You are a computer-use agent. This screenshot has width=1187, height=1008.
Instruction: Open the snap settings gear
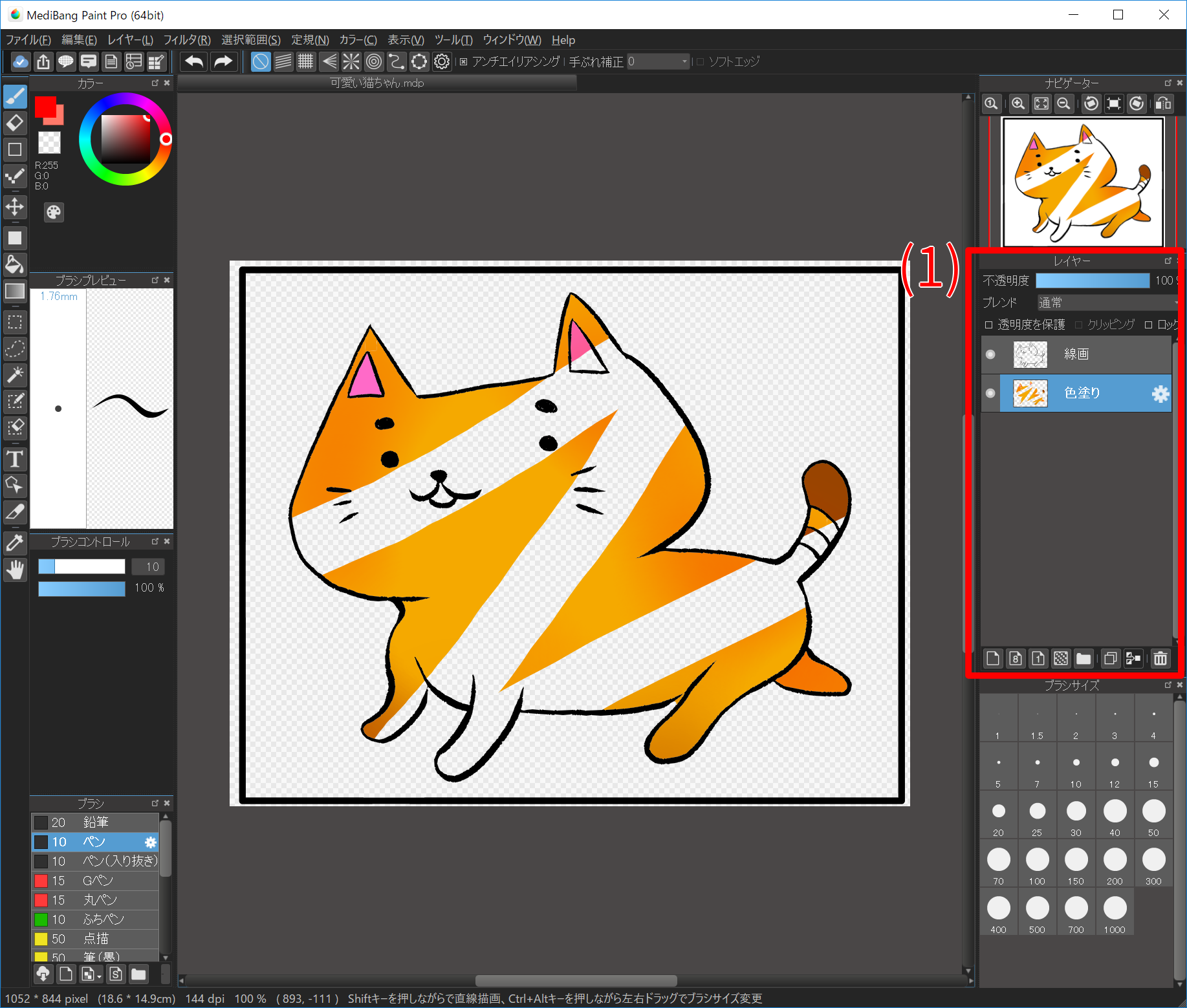pos(441,61)
